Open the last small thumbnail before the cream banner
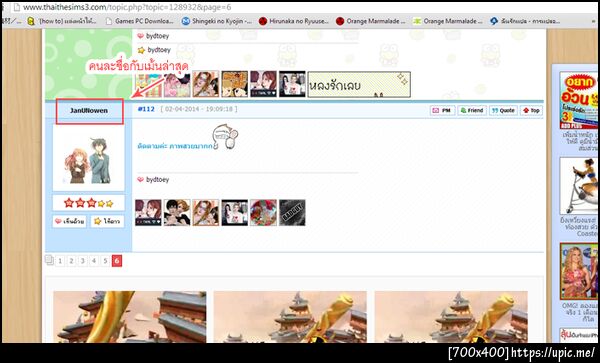Viewport: 600px width, 363px height. (x=292, y=84)
